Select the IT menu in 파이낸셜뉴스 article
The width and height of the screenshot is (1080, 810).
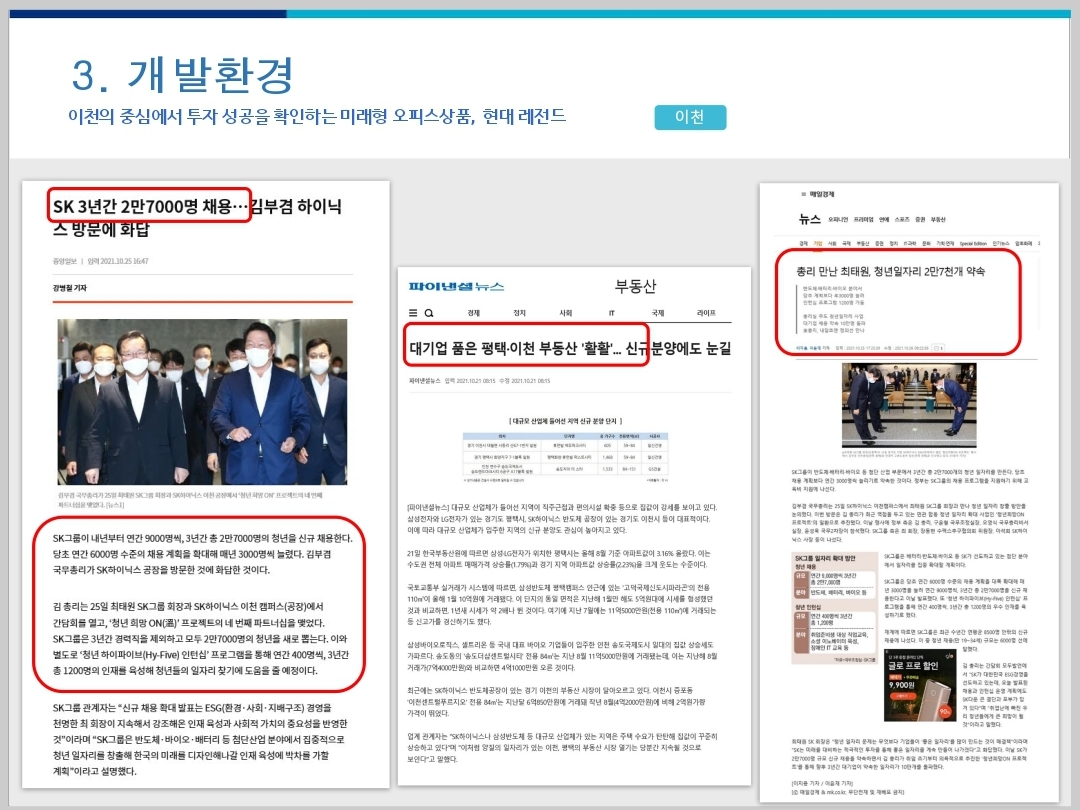[612, 313]
